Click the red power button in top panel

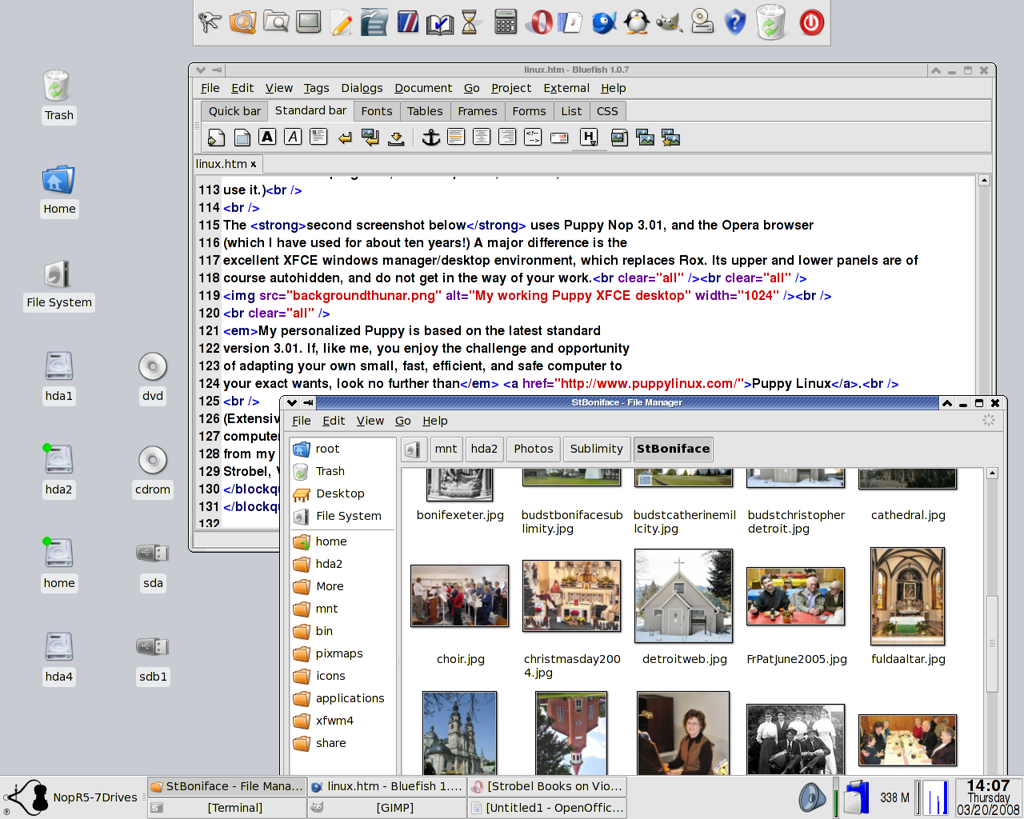(811, 23)
